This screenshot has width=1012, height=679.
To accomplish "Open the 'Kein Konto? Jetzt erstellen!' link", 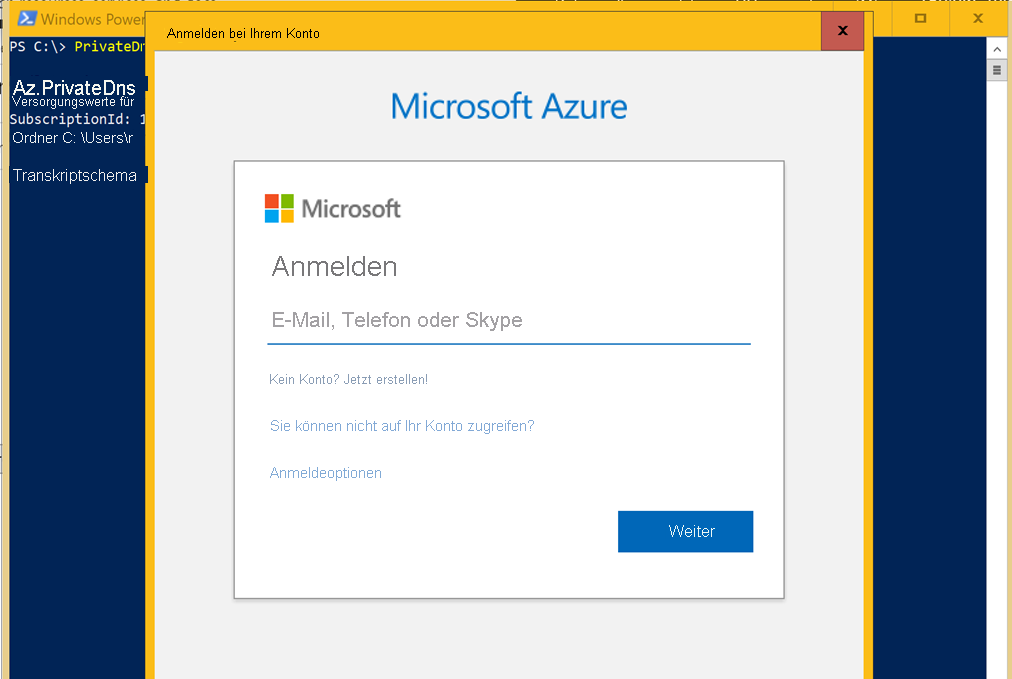I will pyautogui.click(x=349, y=380).
